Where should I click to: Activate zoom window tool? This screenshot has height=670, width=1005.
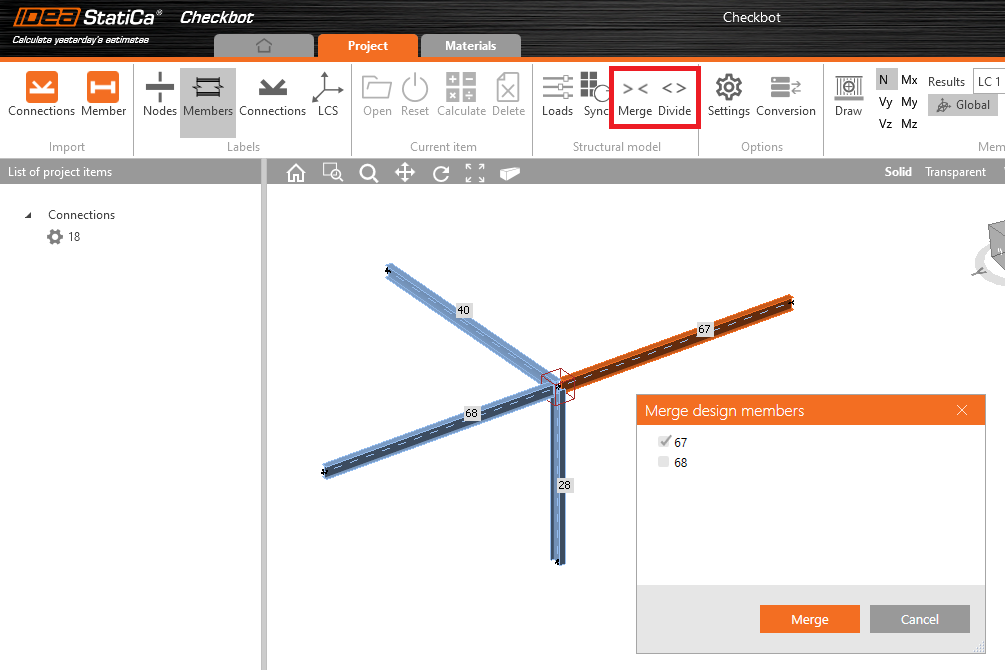(x=332, y=172)
